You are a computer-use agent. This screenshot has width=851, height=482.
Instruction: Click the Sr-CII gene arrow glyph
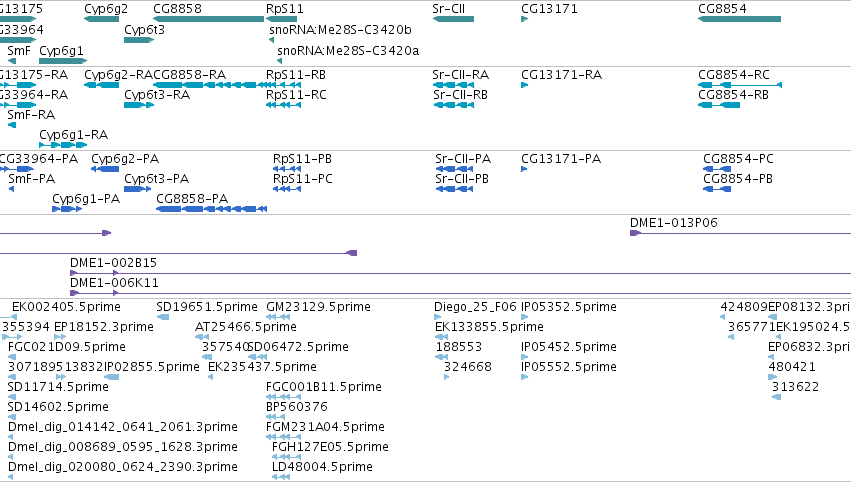coord(453,19)
